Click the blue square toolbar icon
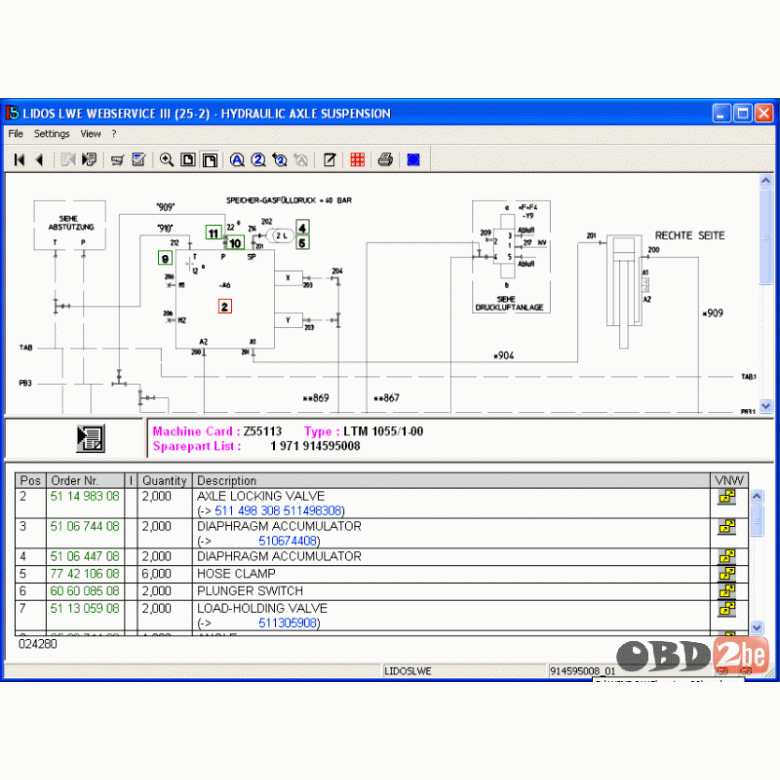This screenshot has height=780, width=780. (413, 160)
